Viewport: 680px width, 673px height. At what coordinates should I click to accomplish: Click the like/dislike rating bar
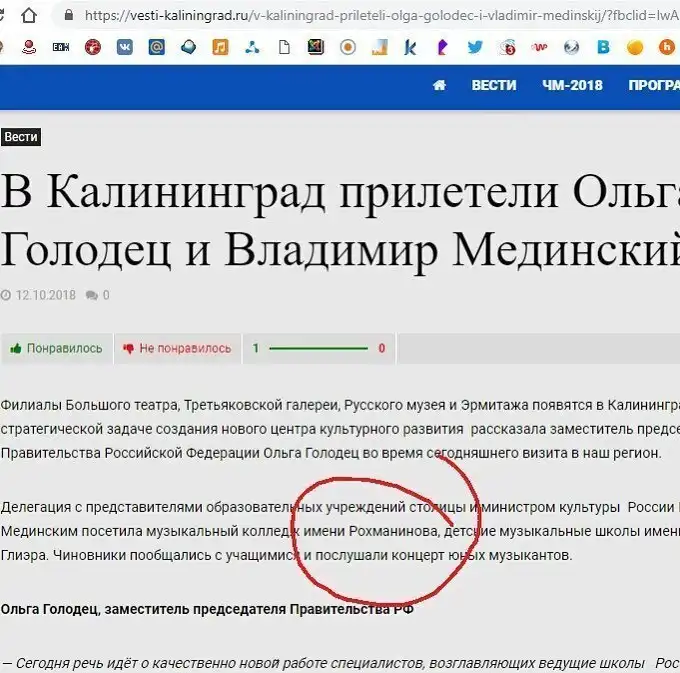(x=319, y=348)
